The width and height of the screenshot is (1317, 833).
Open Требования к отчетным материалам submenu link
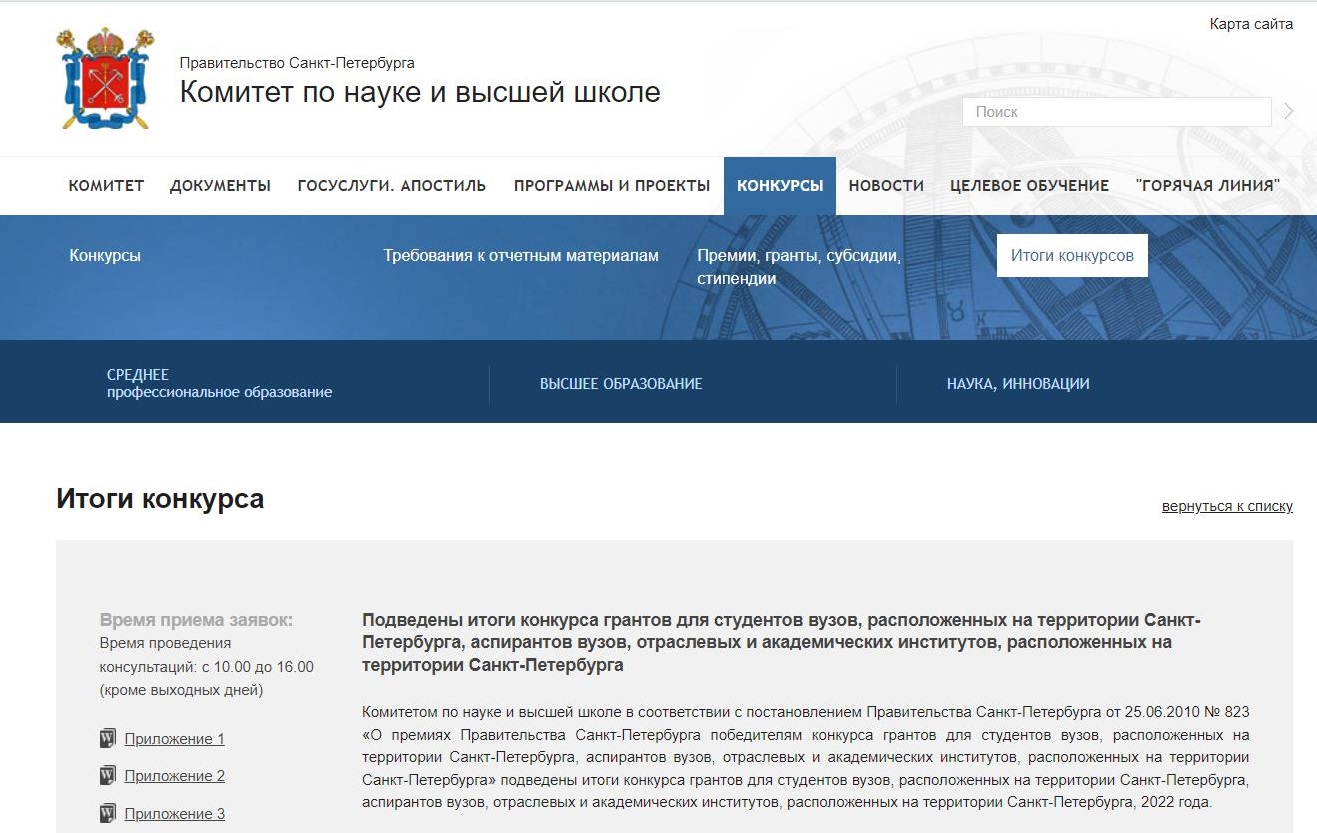[521, 256]
